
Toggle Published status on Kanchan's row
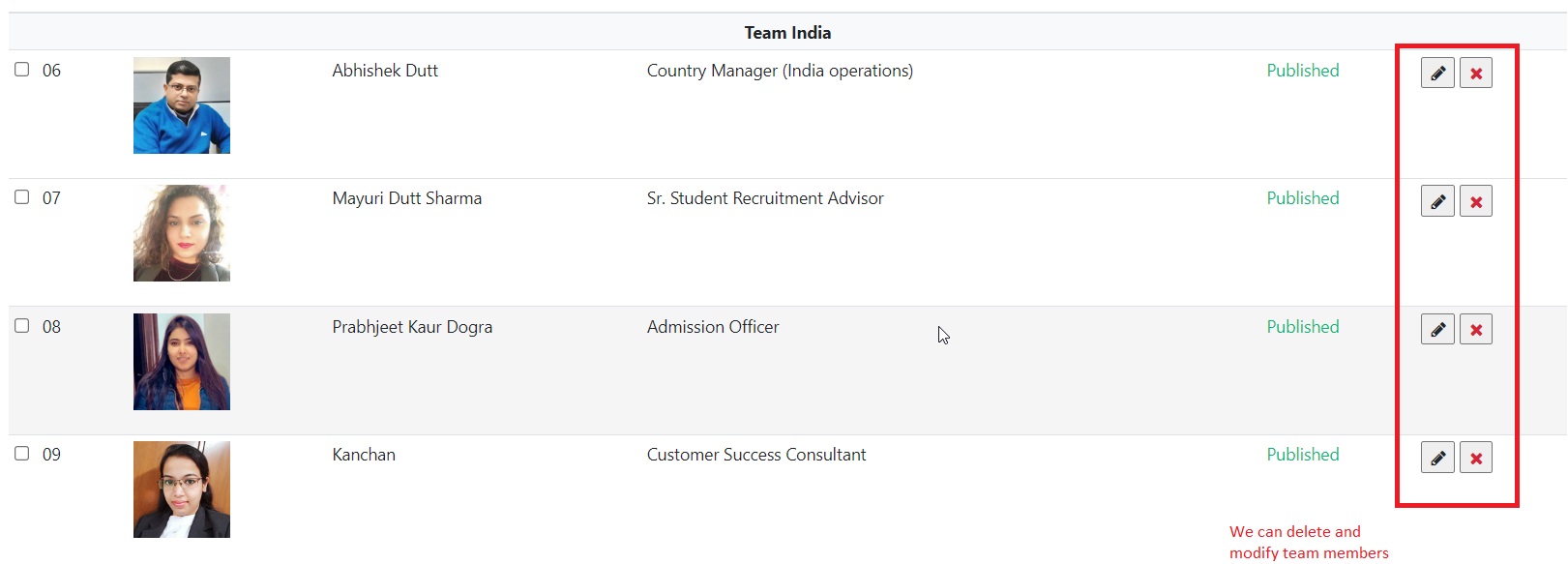[1302, 455]
